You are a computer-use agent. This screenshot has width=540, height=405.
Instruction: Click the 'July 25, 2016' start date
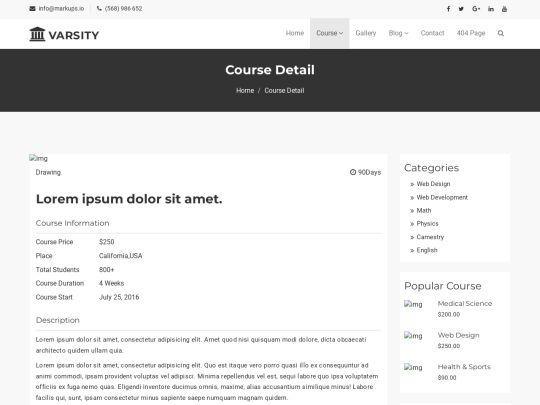click(x=119, y=297)
